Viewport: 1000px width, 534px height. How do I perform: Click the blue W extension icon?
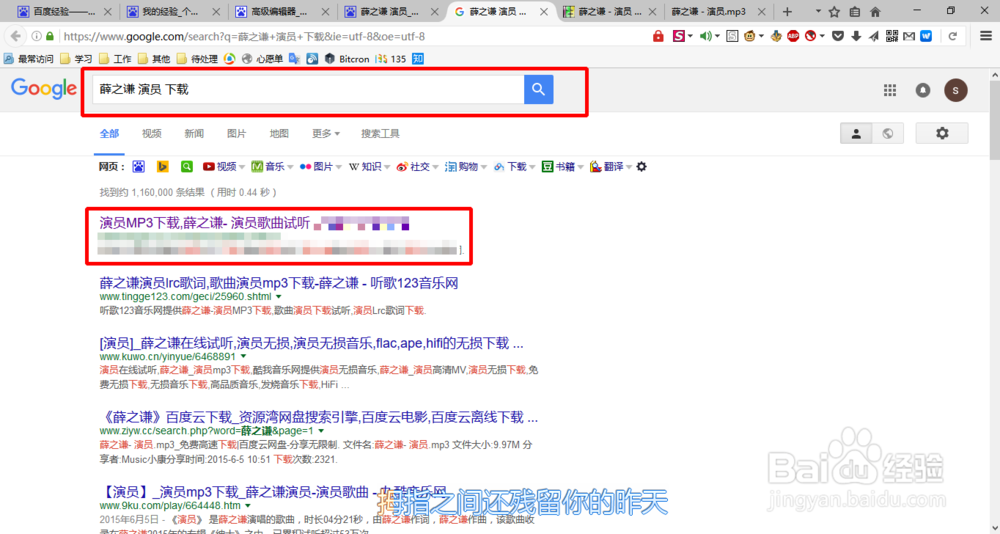pyautogui.click(x=926, y=36)
